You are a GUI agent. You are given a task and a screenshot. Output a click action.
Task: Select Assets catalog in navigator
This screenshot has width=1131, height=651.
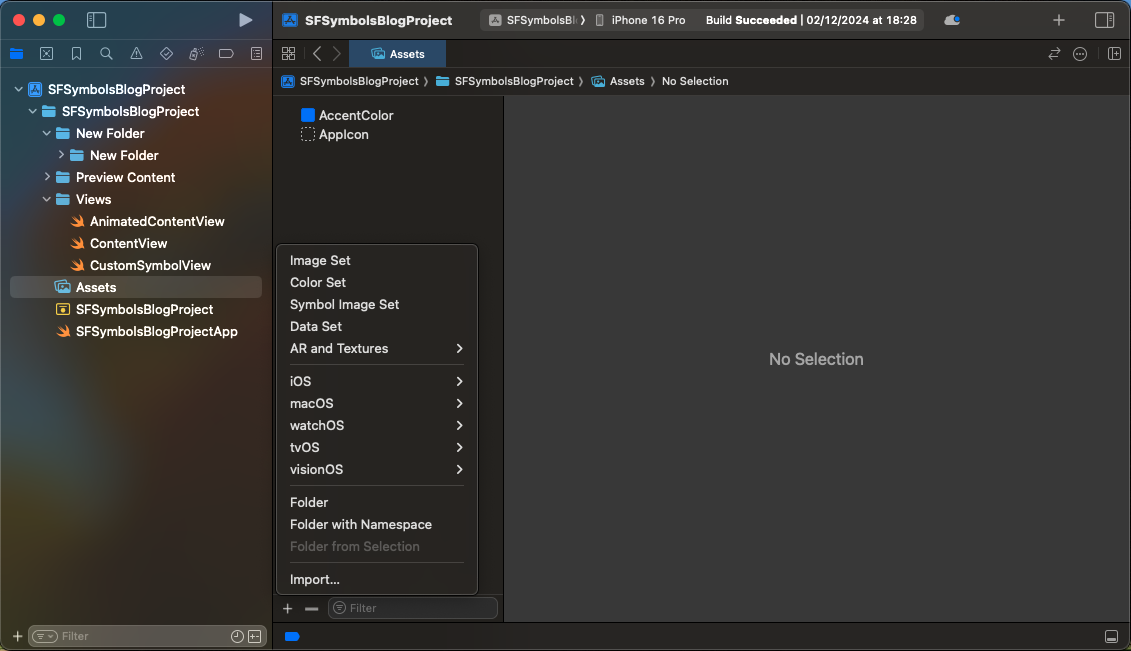[x=136, y=287]
